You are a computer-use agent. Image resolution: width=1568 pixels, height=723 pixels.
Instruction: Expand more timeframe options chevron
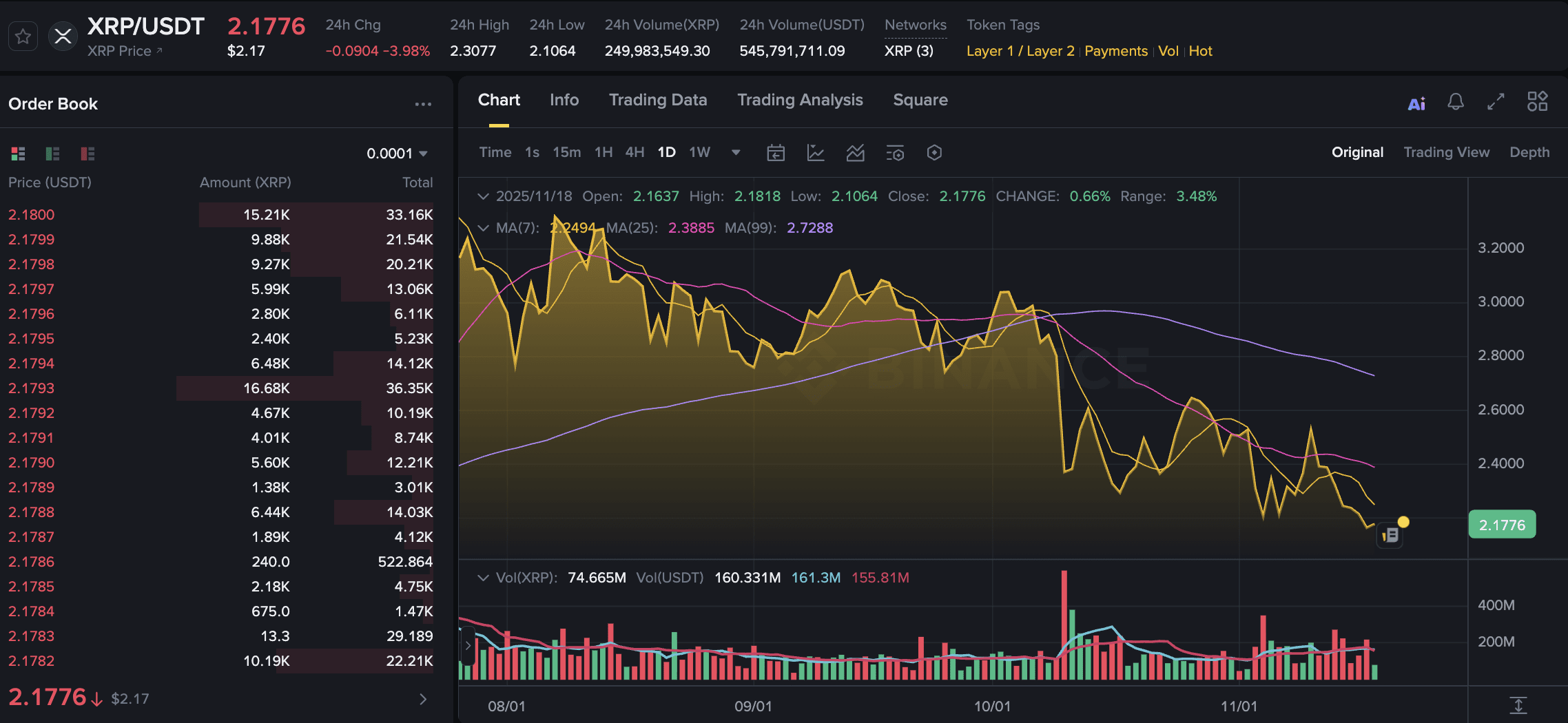click(736, 153)
